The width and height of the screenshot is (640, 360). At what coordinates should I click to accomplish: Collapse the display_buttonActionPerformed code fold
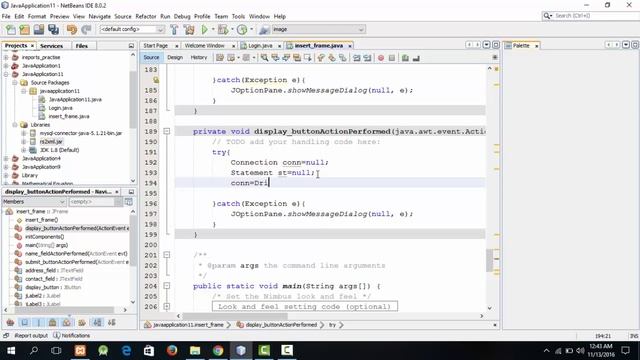tap(167, 131)
